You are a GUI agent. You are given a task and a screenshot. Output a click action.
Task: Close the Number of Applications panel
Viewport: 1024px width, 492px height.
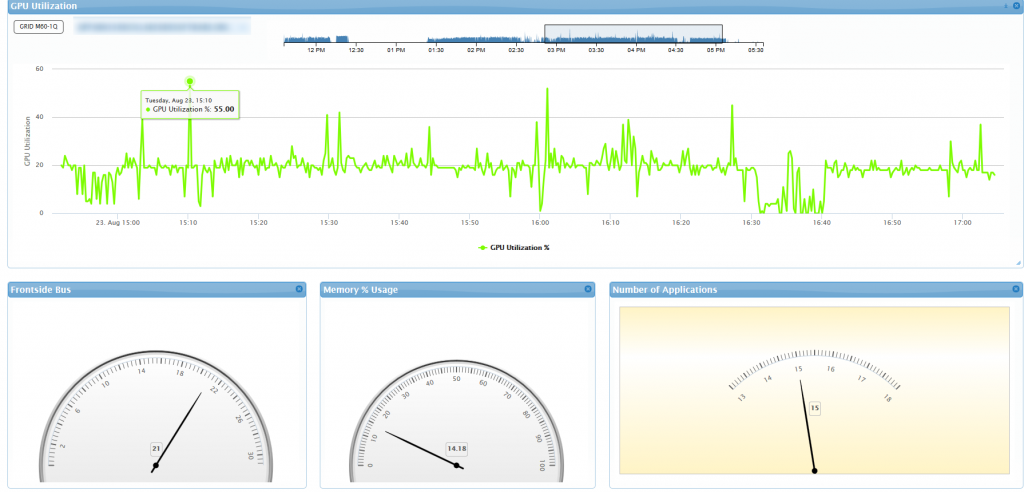click(1016, 289)
